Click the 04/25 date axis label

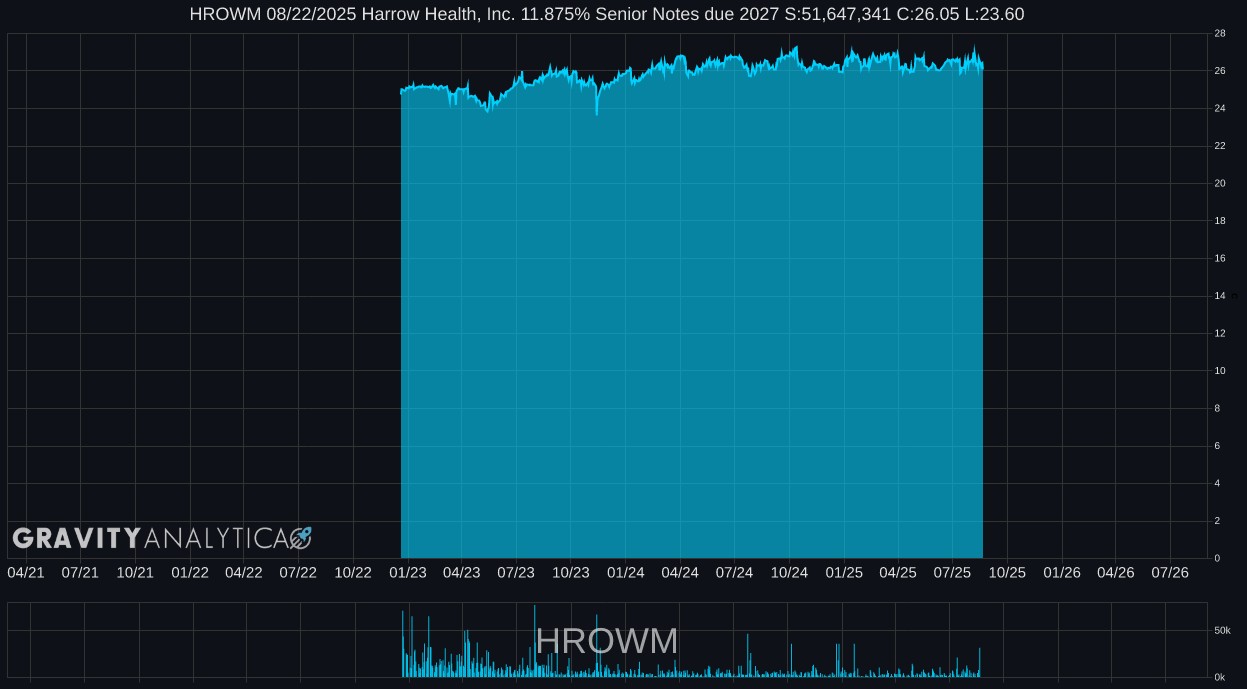click(x=898, y=572)
